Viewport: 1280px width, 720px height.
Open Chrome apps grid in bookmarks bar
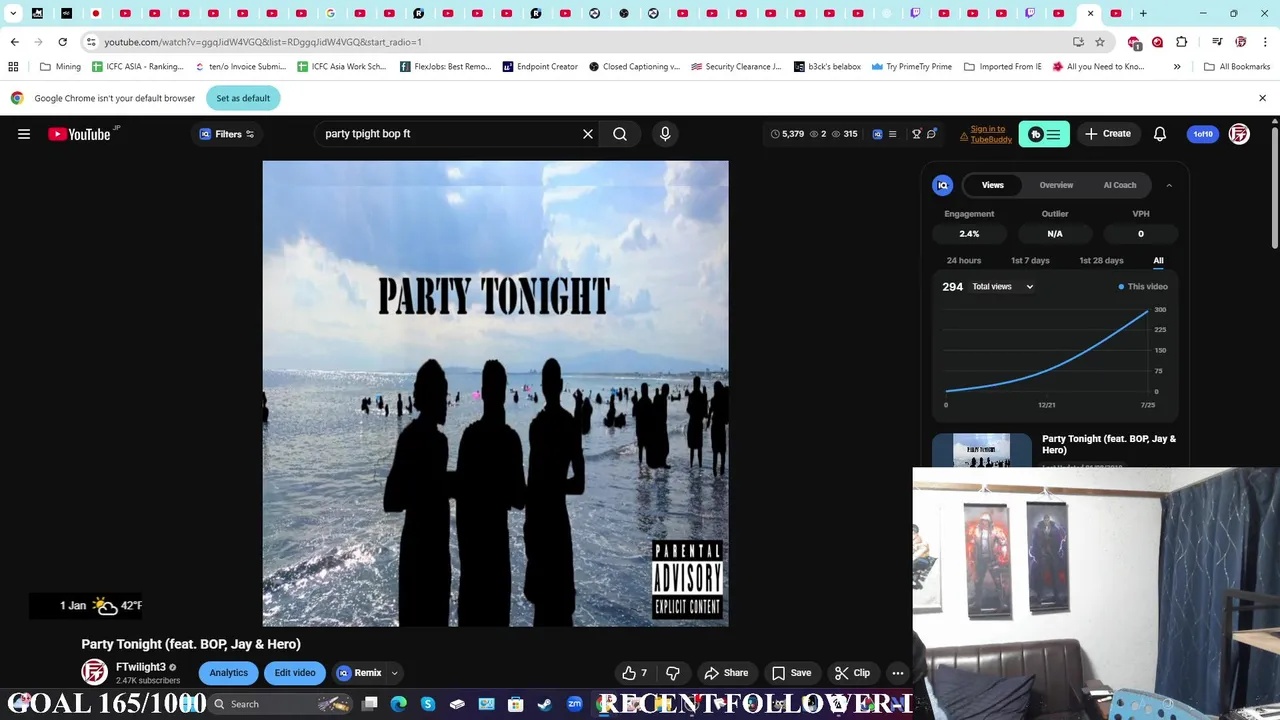coord(13,67)
